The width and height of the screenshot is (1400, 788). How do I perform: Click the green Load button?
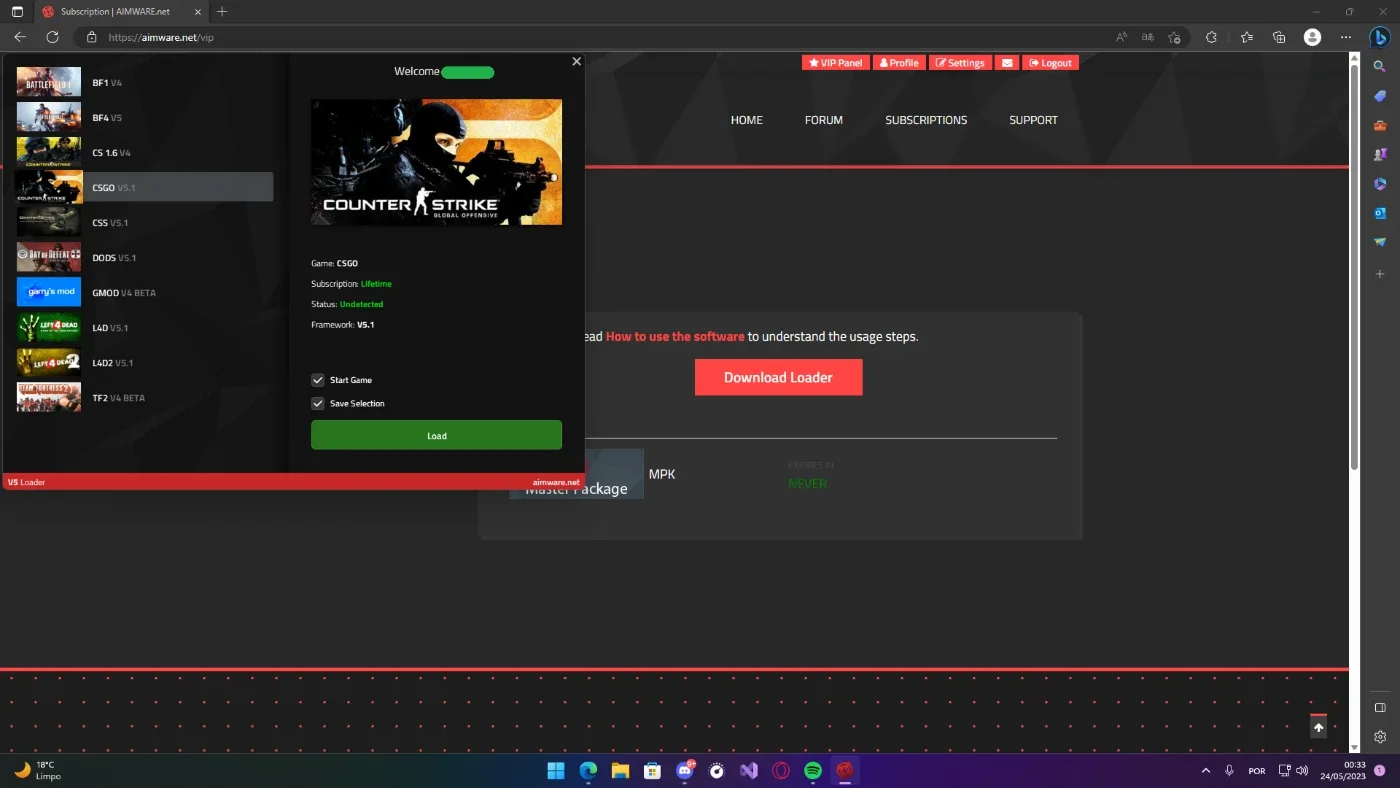click(436, 435)
